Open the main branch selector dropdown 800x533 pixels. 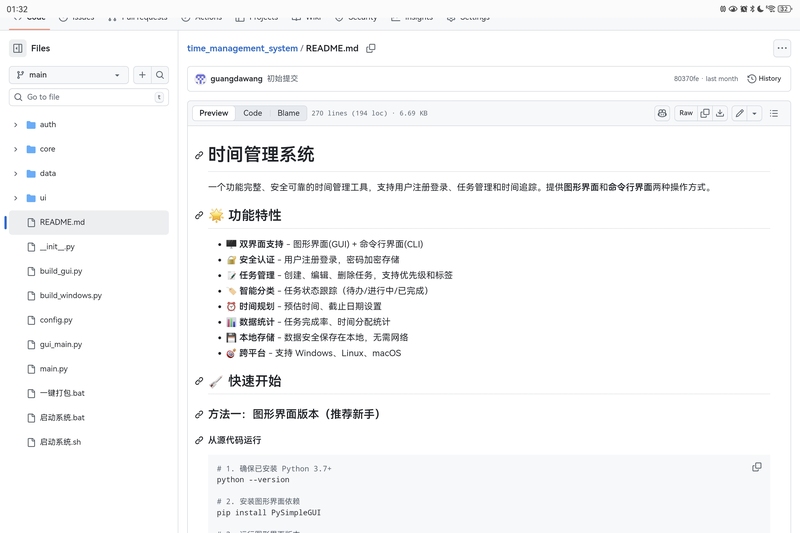[x=68, y=75]
